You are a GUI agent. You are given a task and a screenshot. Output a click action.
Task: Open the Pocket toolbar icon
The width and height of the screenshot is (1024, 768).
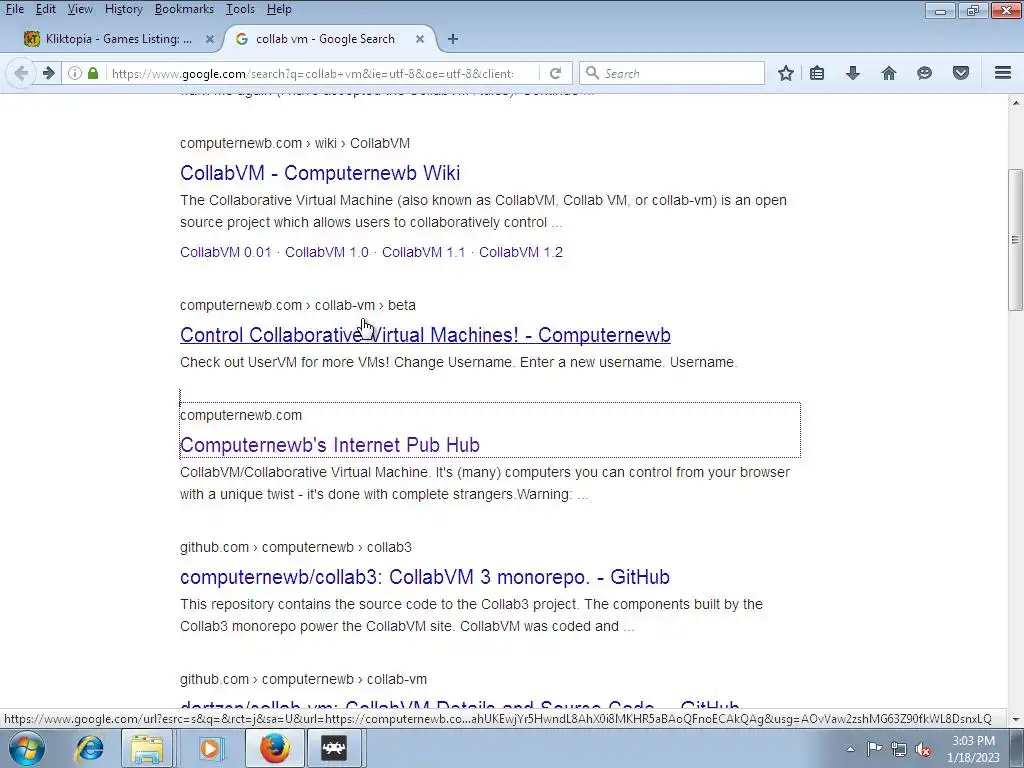pyautogui.click(x=961, y=73)
